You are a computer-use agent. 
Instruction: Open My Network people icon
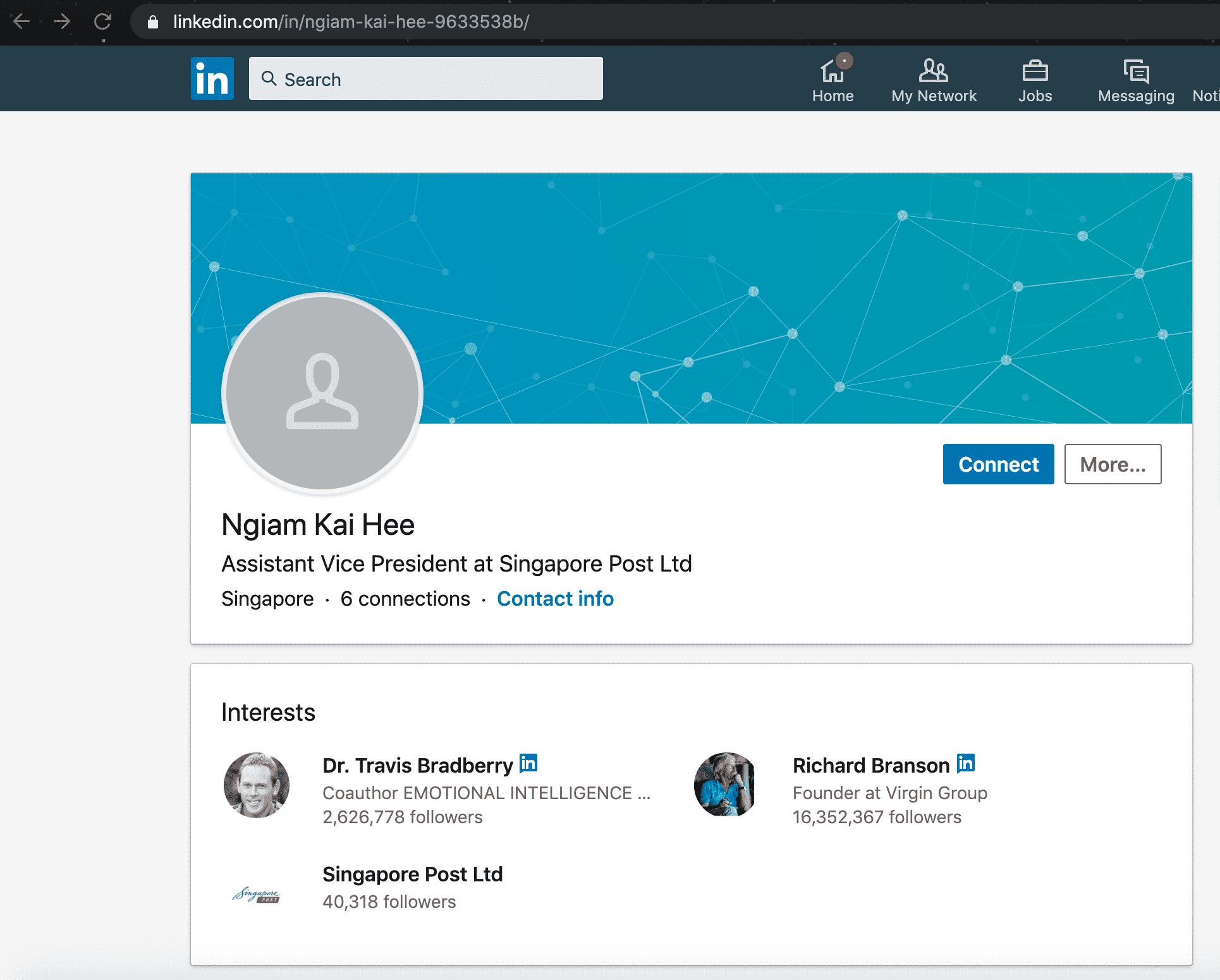coord(934,70)
